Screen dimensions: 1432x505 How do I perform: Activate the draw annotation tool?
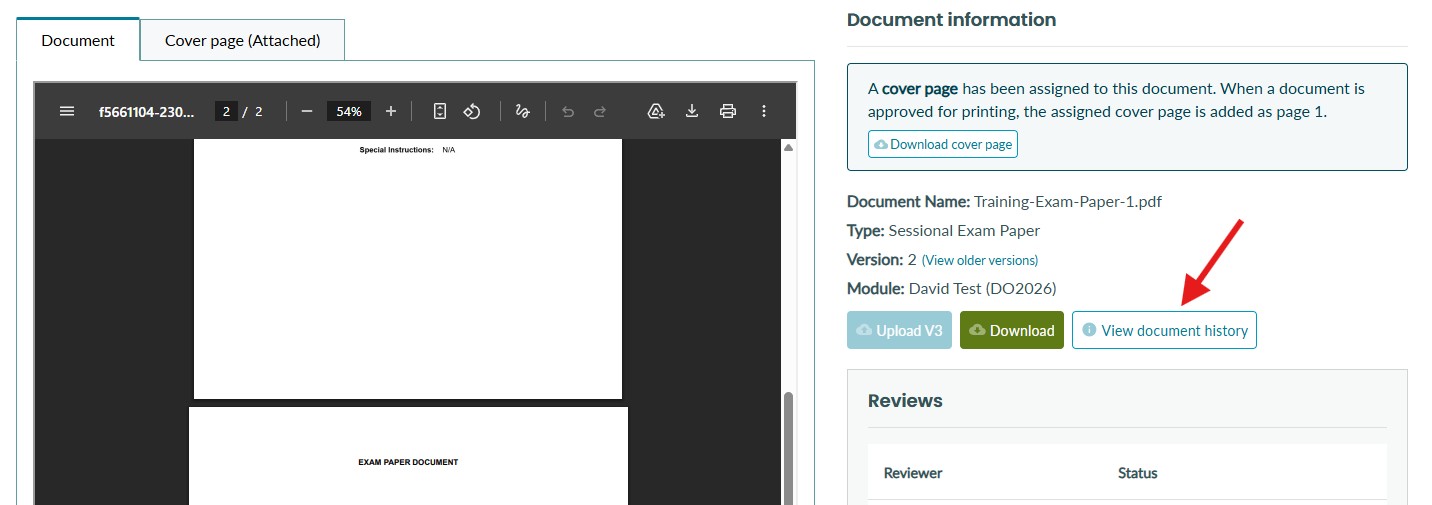point(522,111)
